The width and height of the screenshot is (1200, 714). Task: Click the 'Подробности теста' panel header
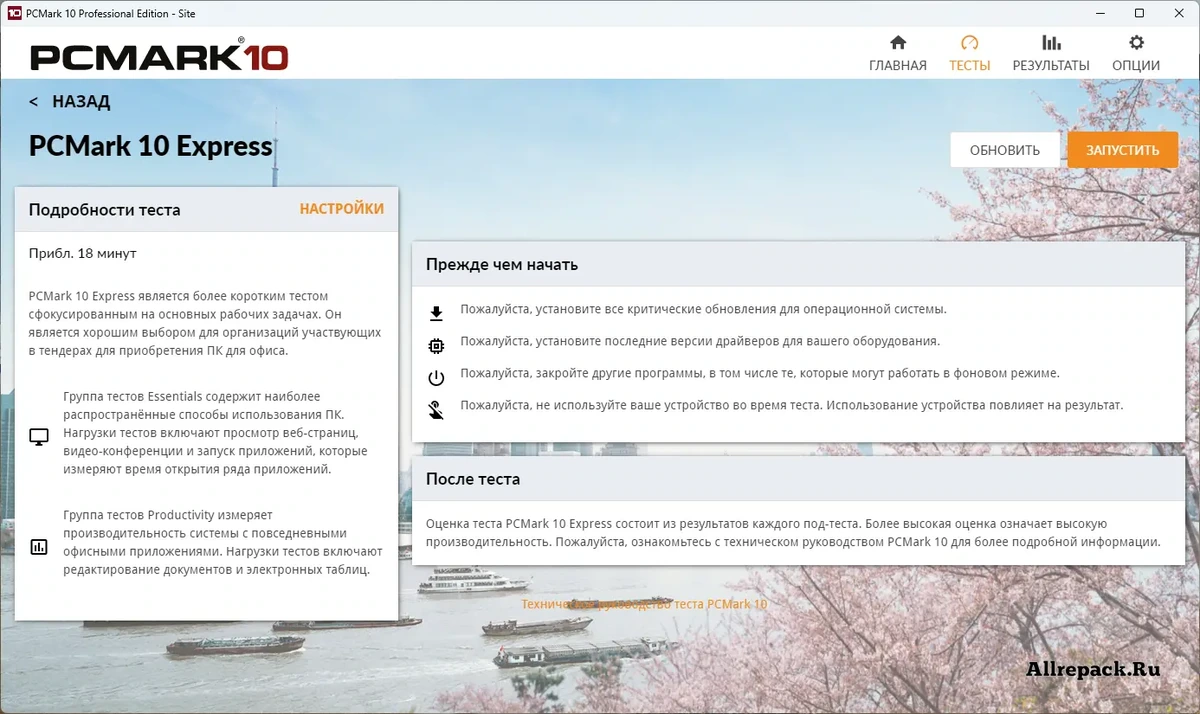[206, 210]
